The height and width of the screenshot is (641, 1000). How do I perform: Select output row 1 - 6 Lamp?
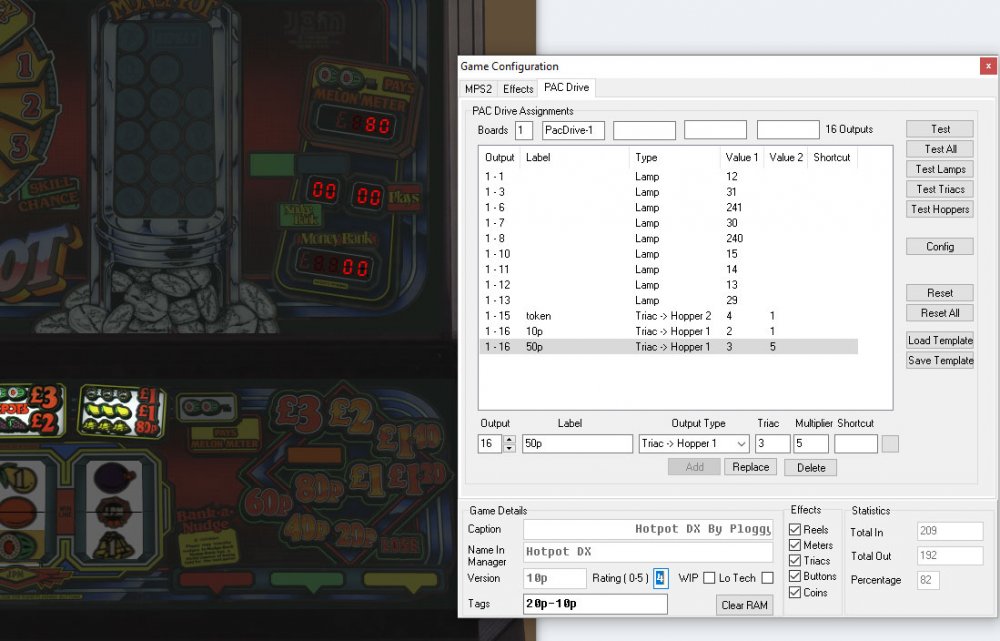(x=668, y=207)
